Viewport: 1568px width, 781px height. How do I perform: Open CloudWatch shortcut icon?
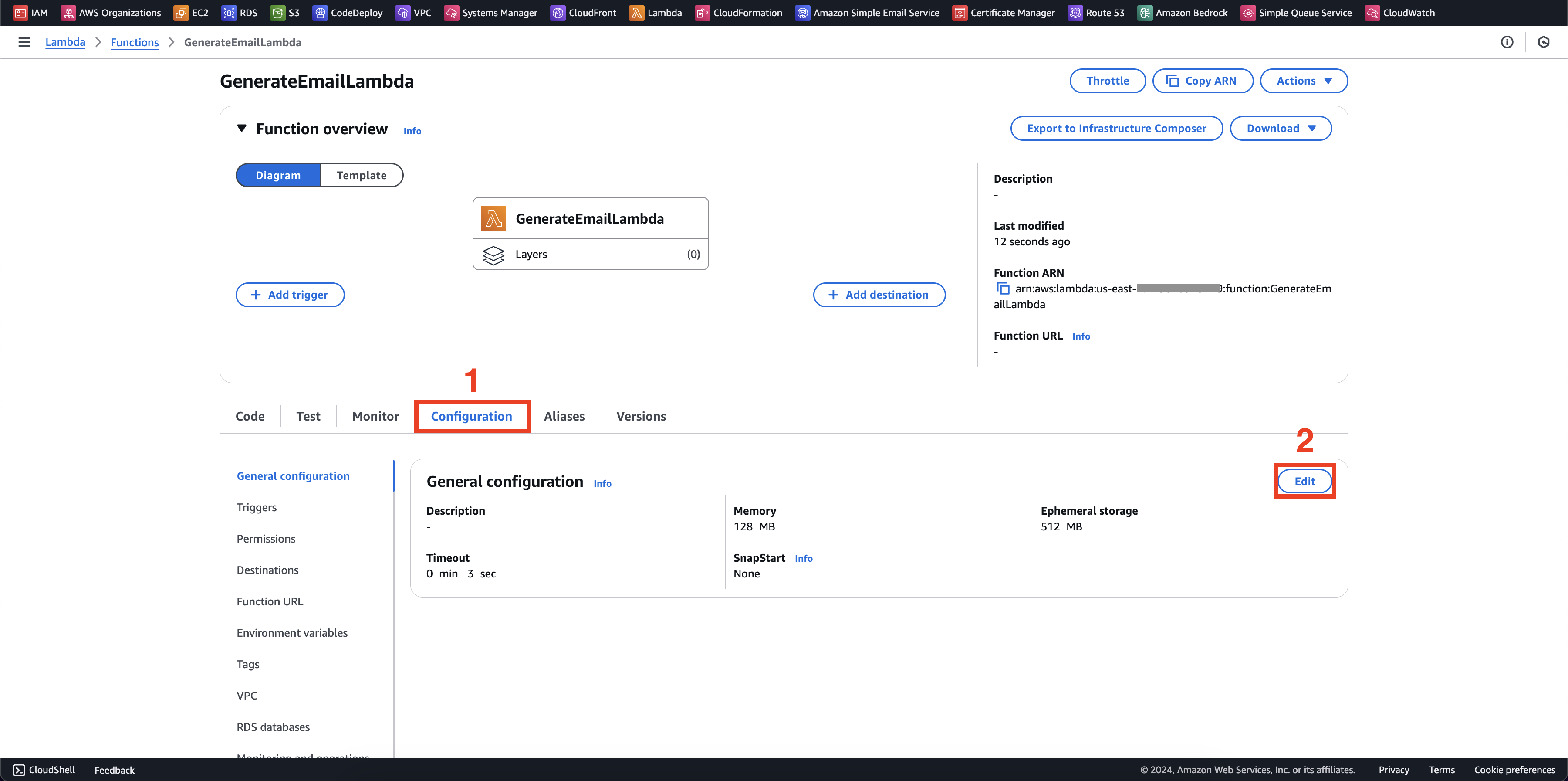coord(1372,13)
